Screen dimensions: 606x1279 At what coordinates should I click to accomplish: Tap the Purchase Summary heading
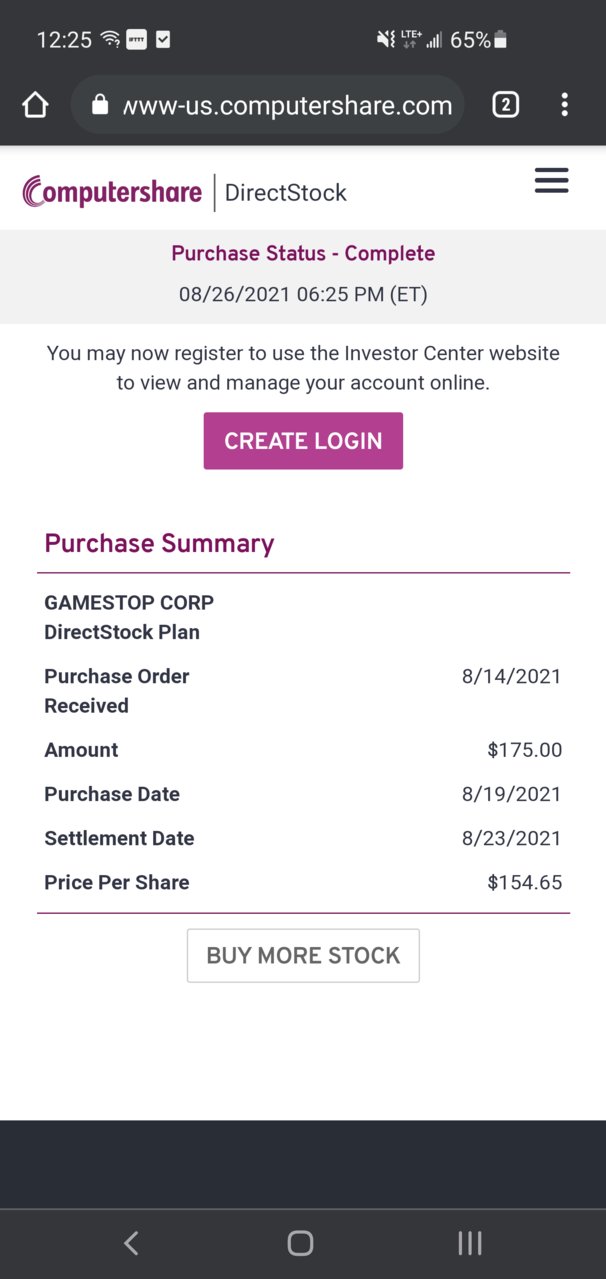pyautogui.click(x=159, y=543)
